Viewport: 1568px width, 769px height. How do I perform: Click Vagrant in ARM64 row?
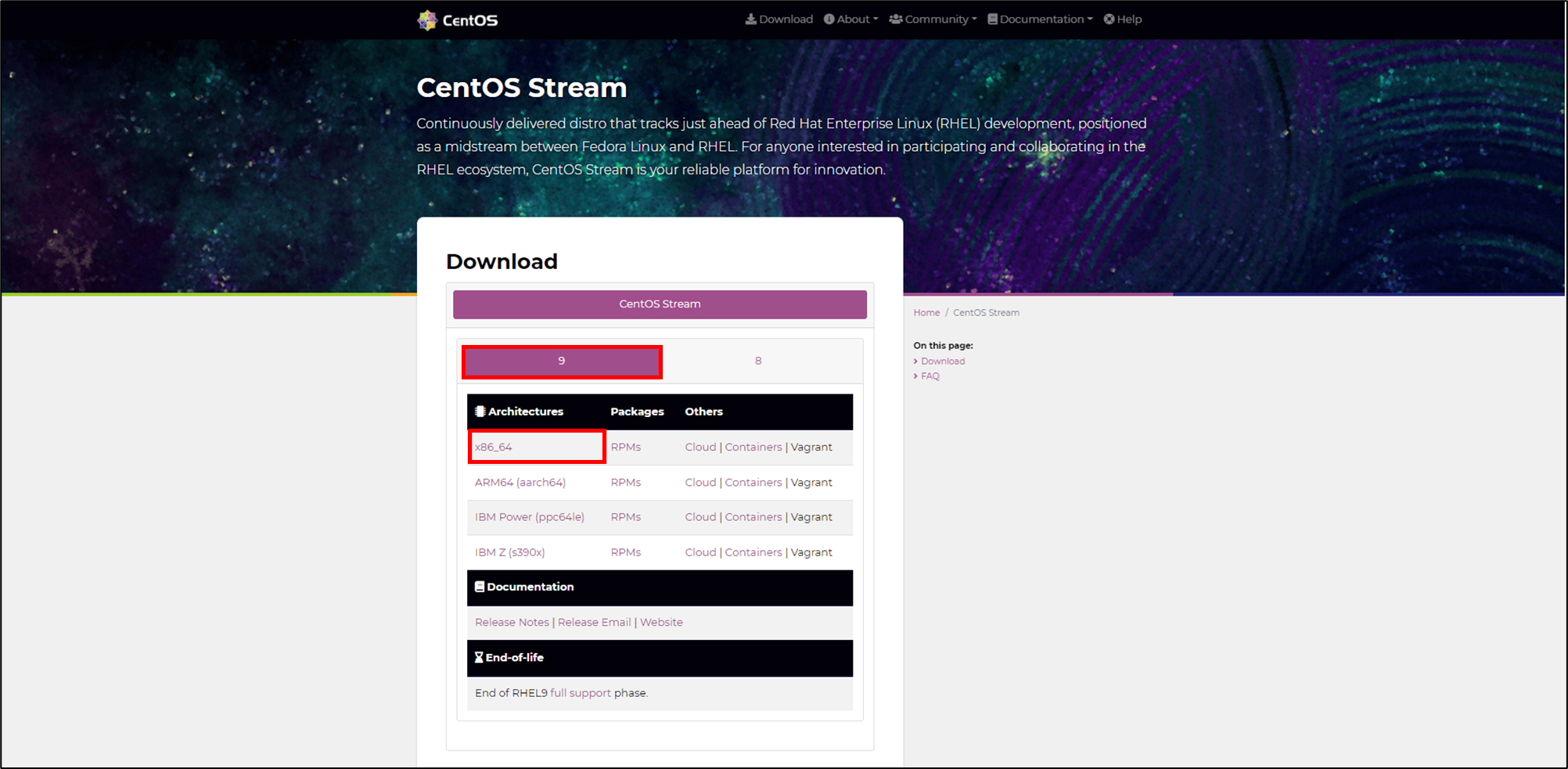coord(811,483)
